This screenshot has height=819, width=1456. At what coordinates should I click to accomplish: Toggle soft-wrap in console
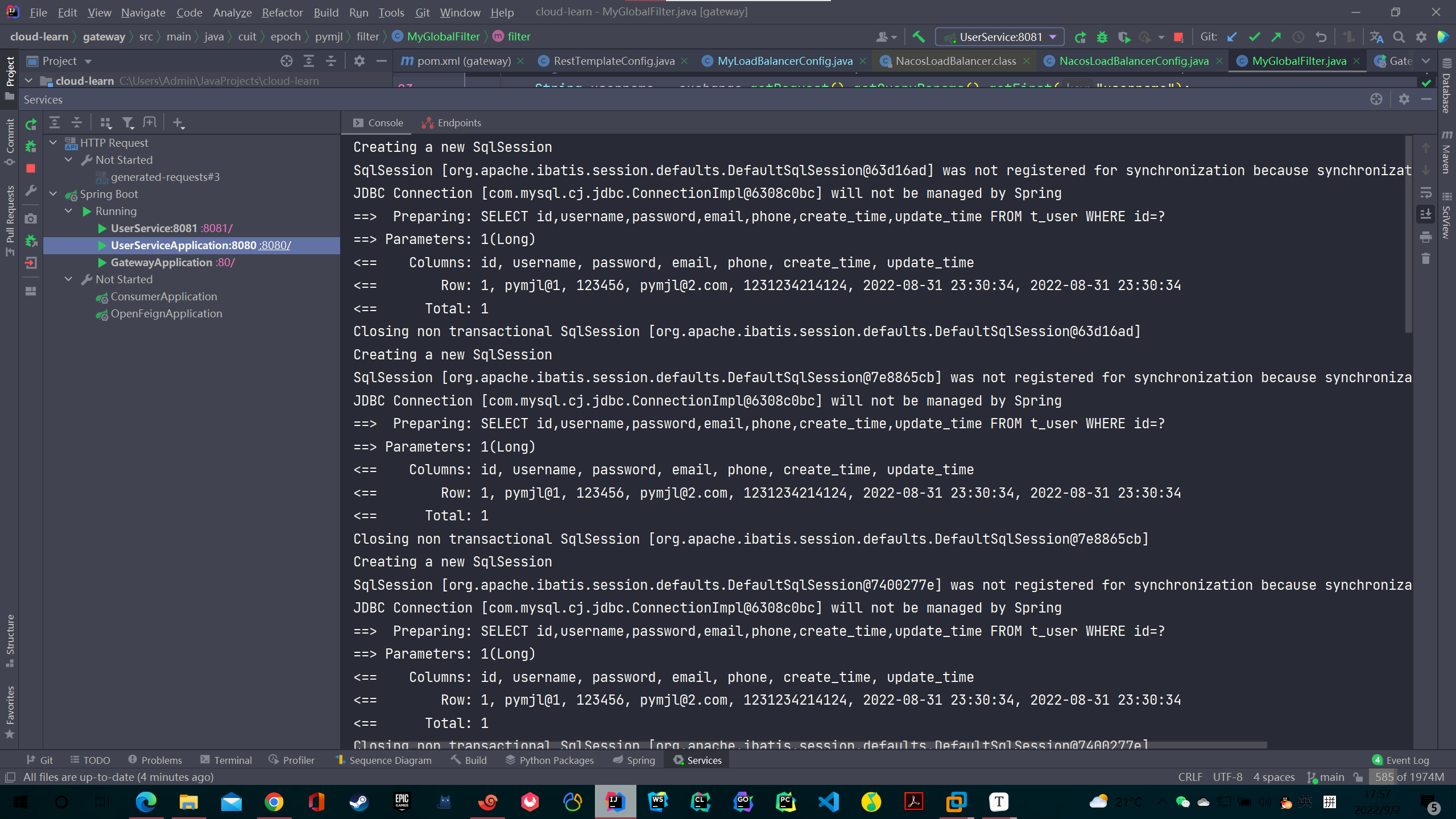coord(1425,192)
